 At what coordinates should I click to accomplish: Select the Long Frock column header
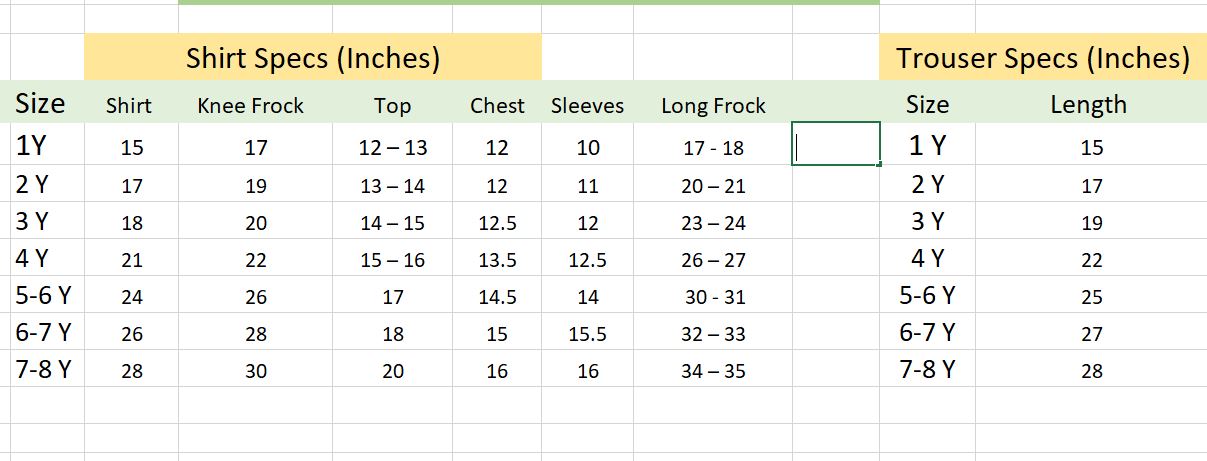point(713,105)
